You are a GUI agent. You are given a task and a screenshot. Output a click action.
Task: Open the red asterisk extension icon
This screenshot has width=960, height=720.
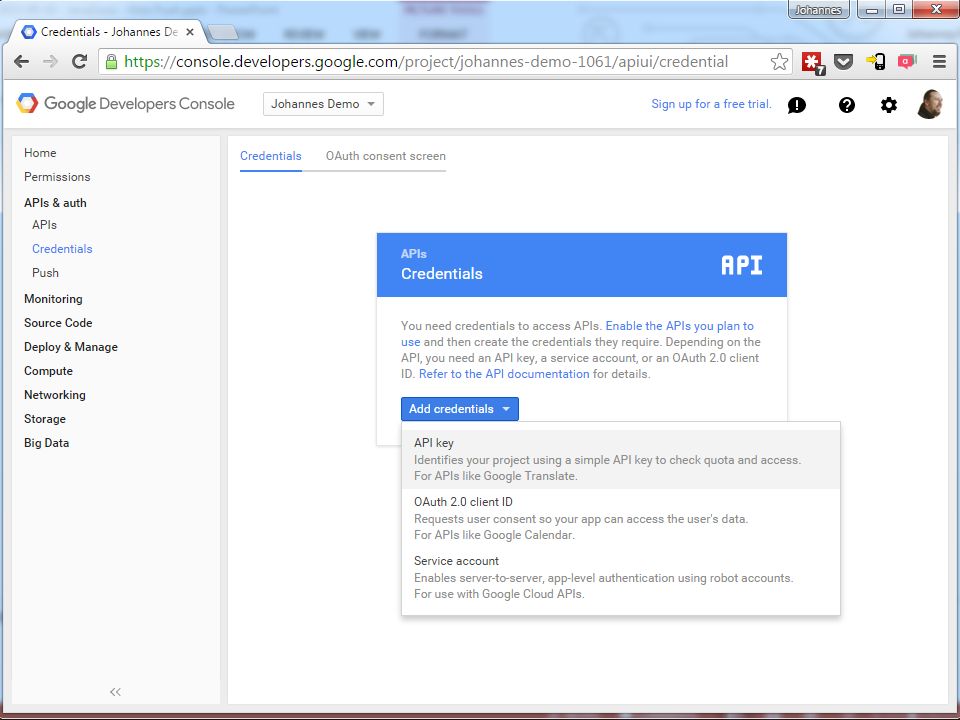point(813,62)
